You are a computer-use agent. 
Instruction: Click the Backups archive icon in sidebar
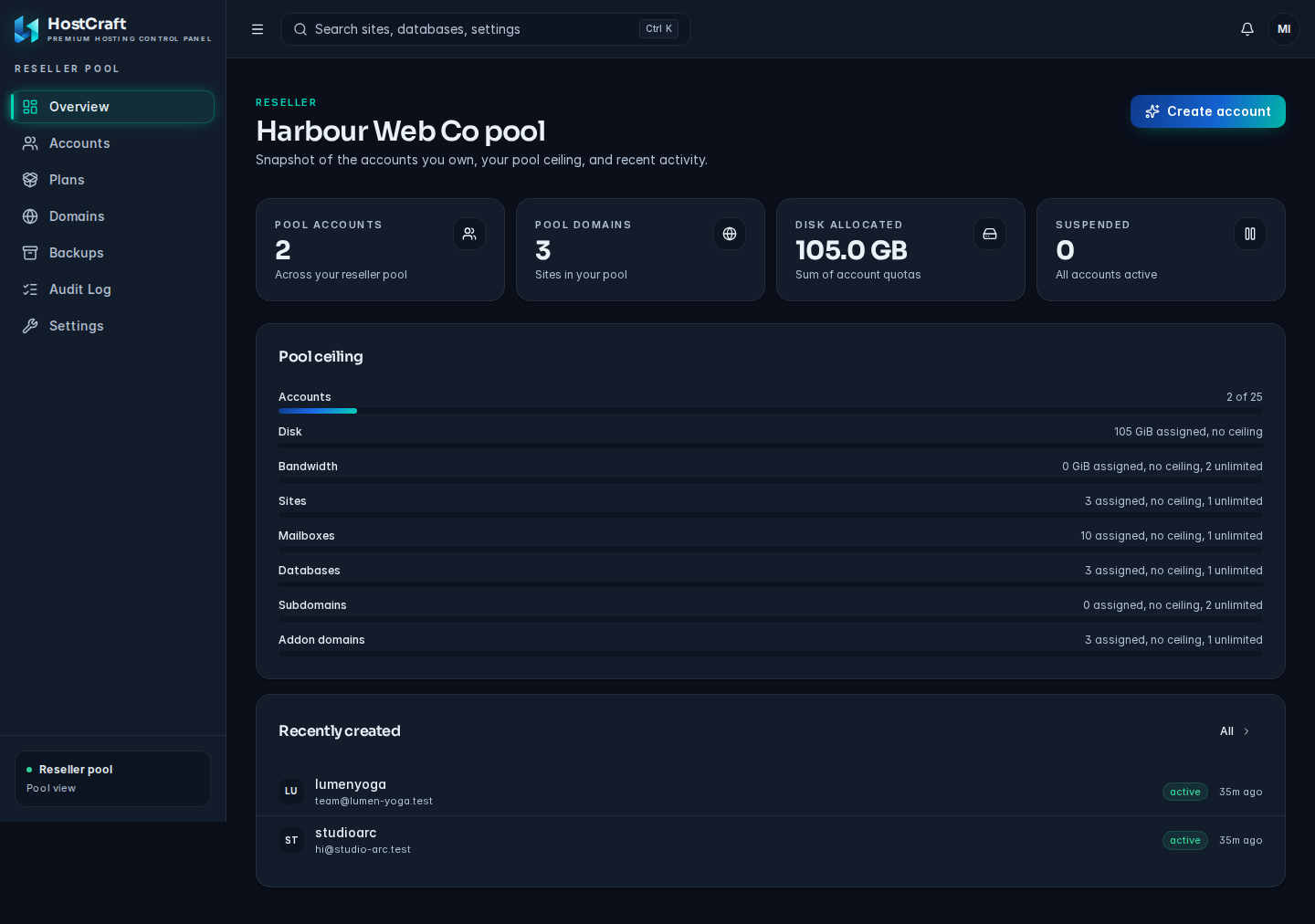30,253
